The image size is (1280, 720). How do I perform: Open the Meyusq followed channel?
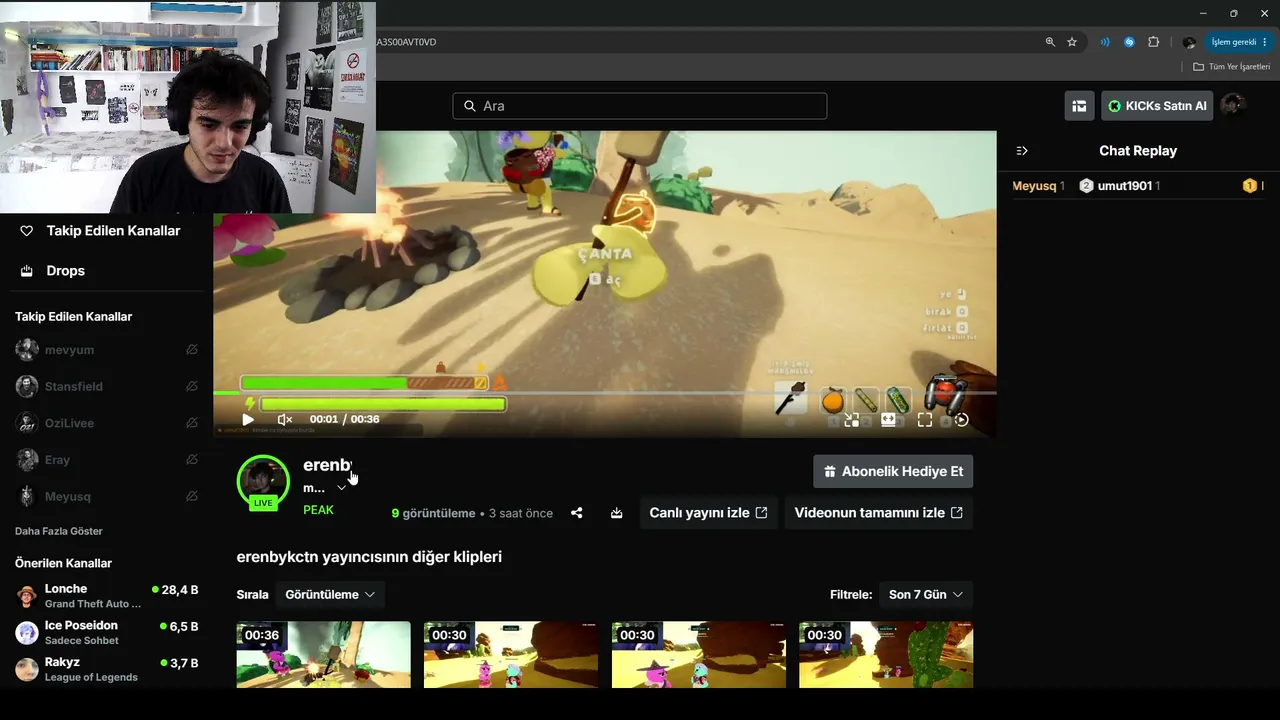coord(67,497)
